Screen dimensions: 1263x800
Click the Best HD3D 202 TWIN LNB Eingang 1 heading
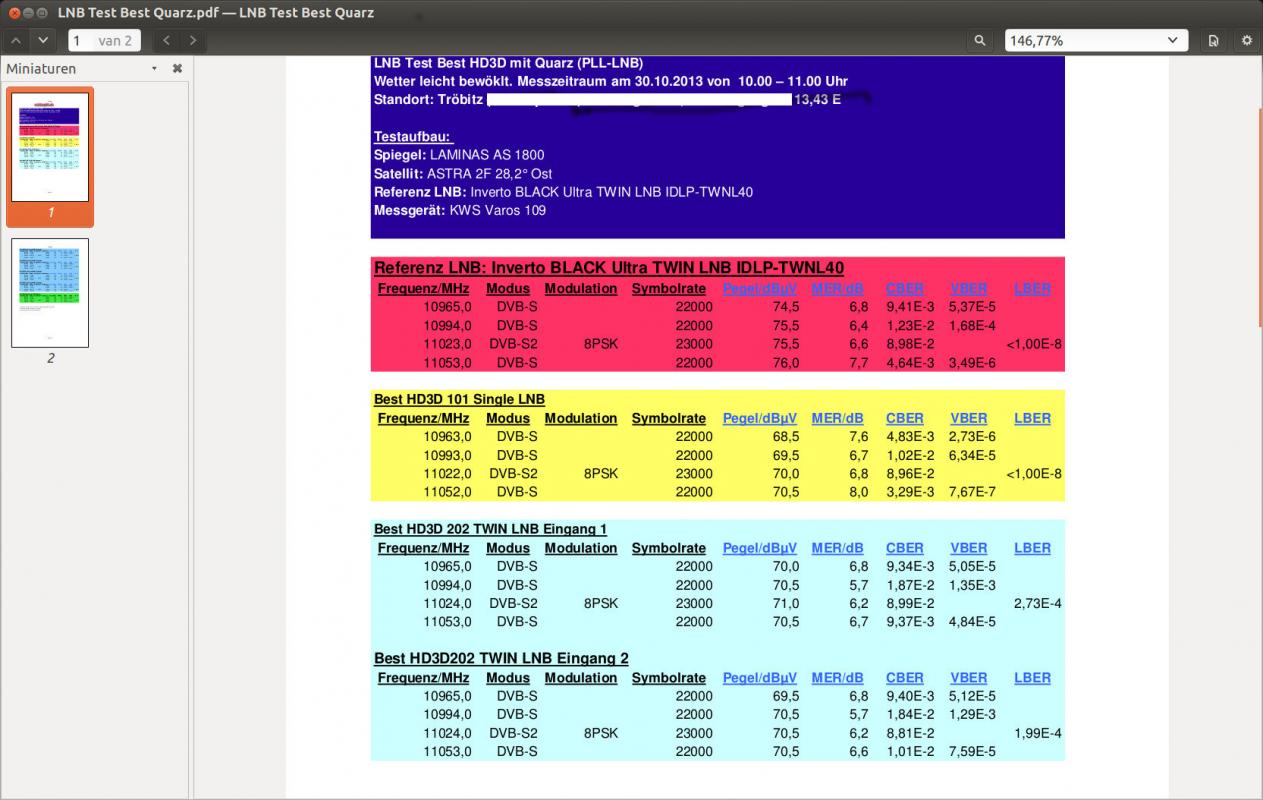click(x=490, y=529)
